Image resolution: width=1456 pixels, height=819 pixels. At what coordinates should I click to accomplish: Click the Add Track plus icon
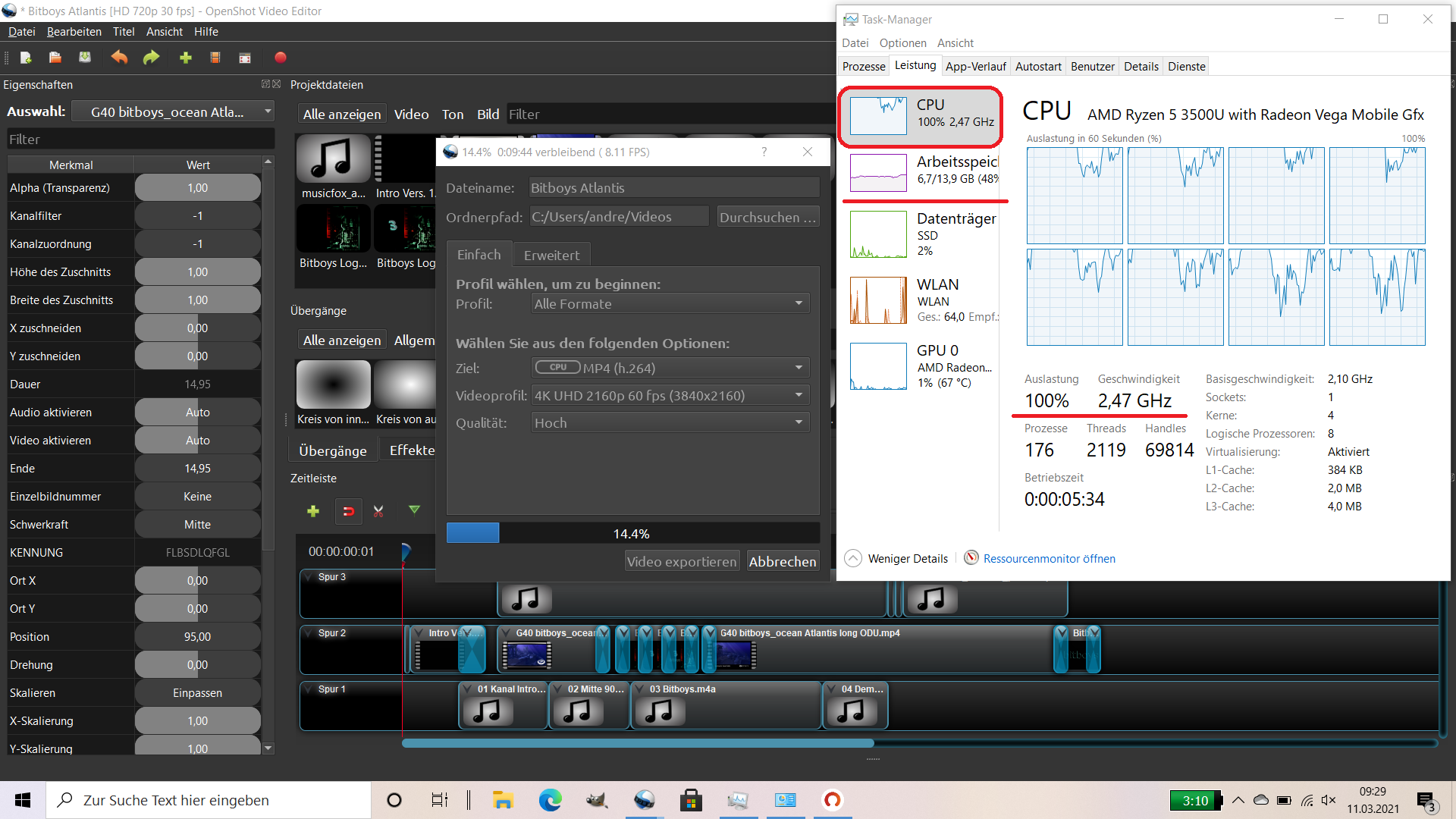coord(312,511)
